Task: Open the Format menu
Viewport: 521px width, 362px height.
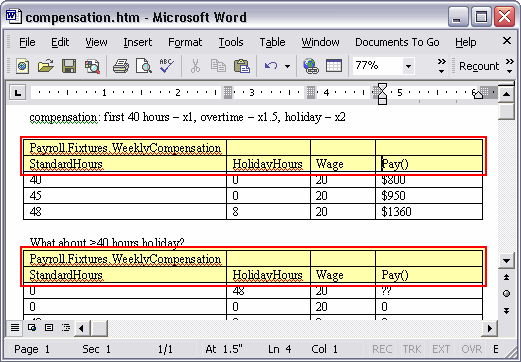Action: (x=185, y=42)
